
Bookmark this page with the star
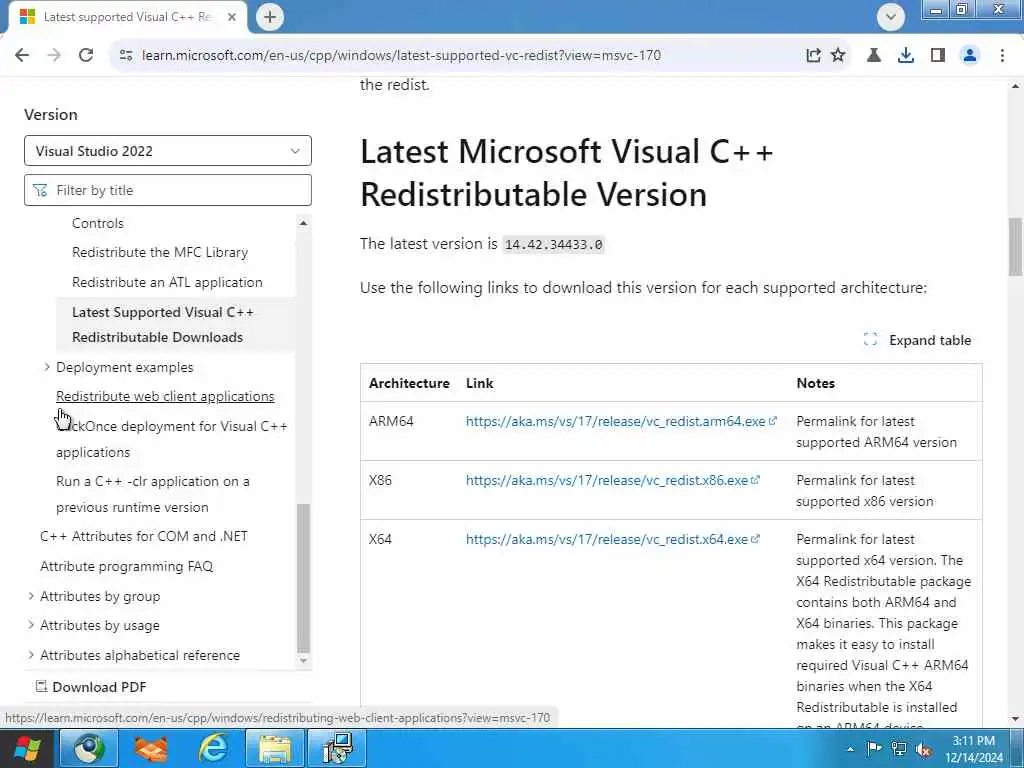[838, 56]
